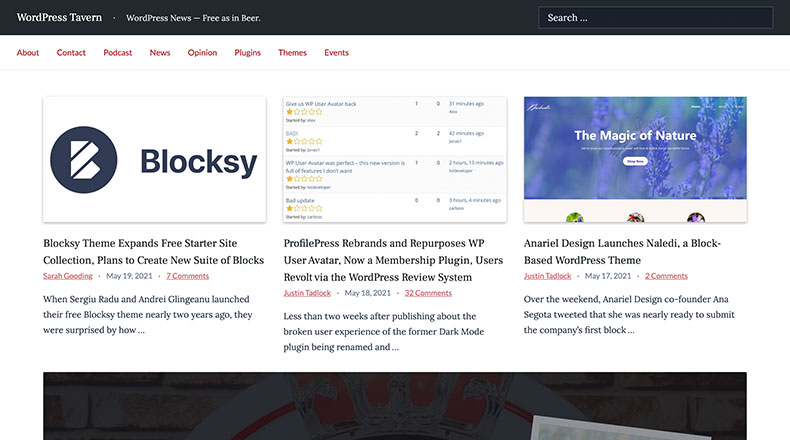
Task: Go to the Events section
Action: [x=336, y=52]
